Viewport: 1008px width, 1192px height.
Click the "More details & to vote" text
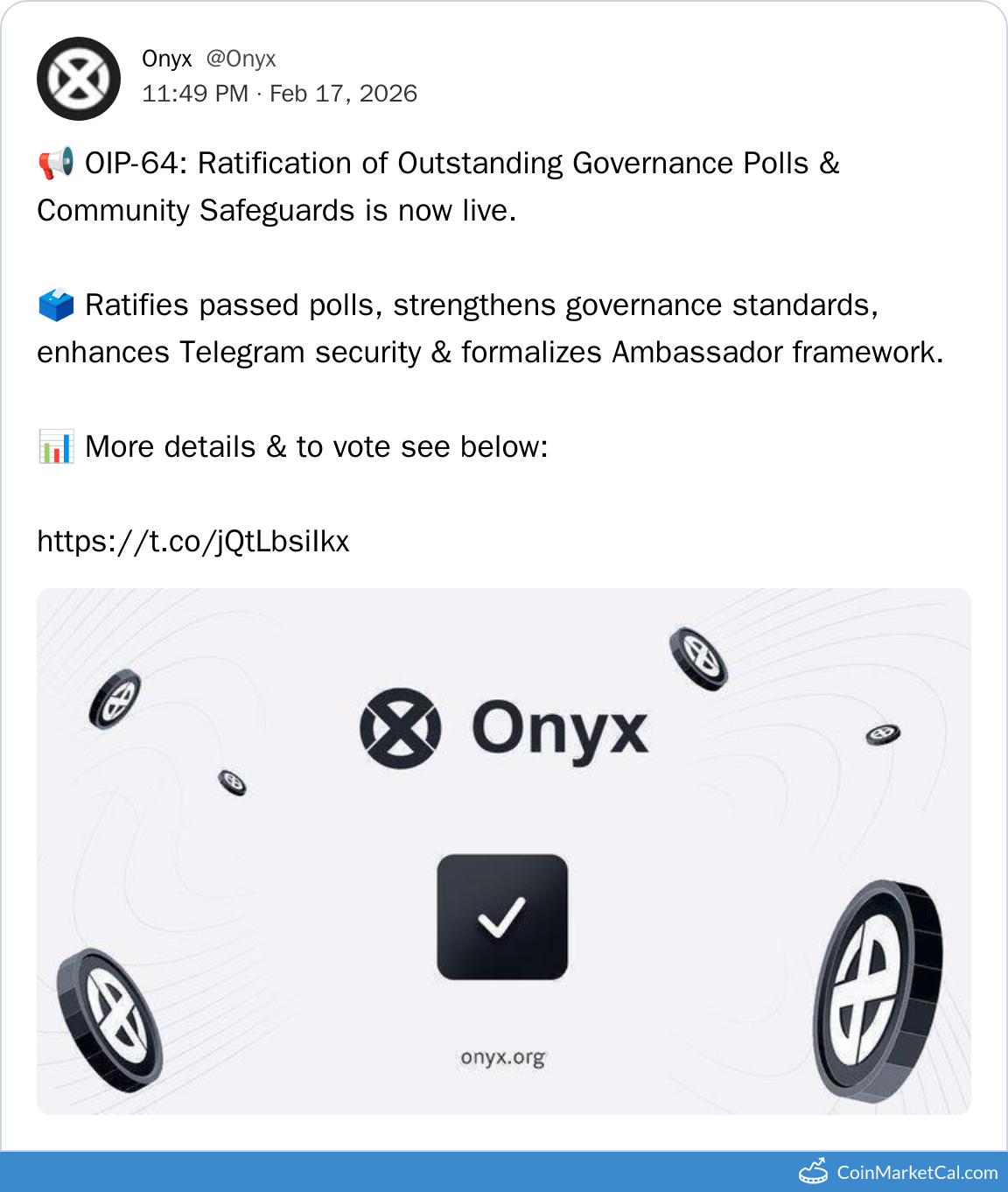point(316,447)
